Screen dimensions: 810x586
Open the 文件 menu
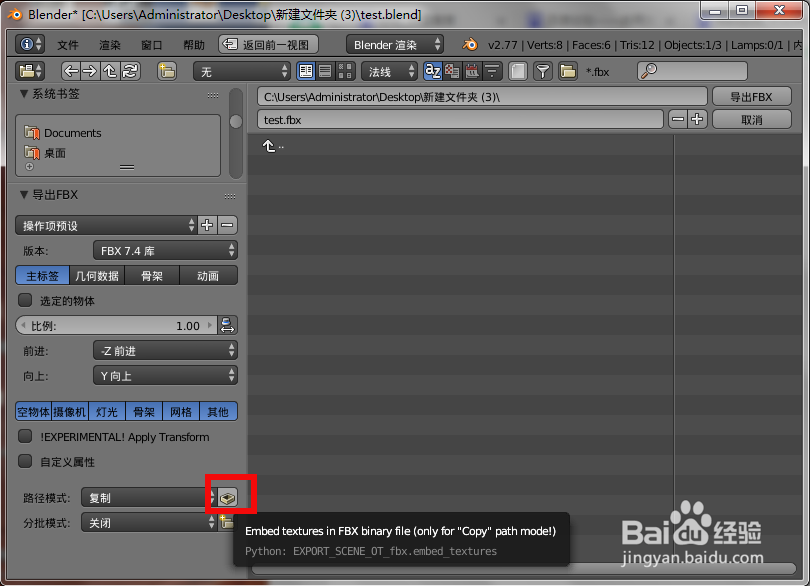(x=68, y=45)
